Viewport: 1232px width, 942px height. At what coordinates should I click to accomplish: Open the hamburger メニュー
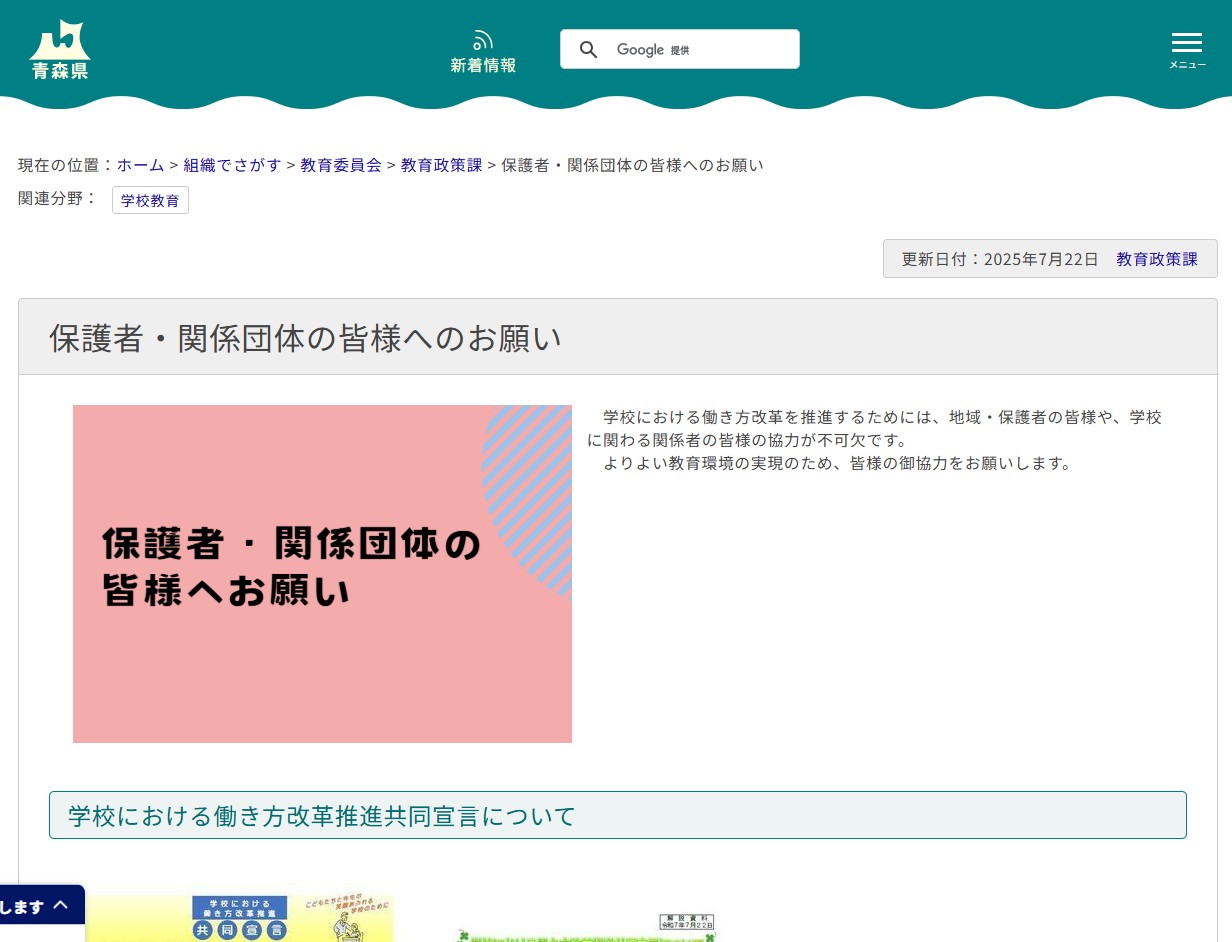pyautogui.click(x=1187, y=42)
